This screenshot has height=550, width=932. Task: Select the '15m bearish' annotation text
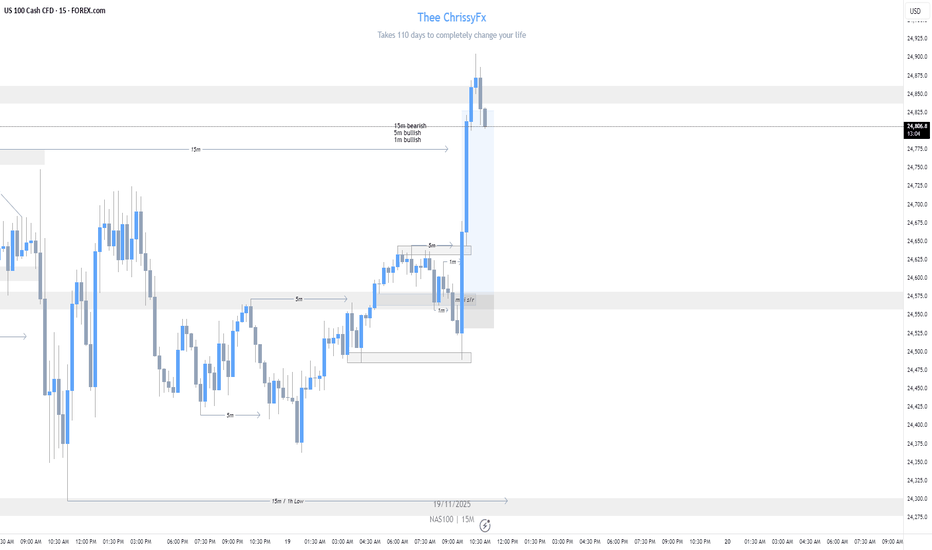[410, 126]
